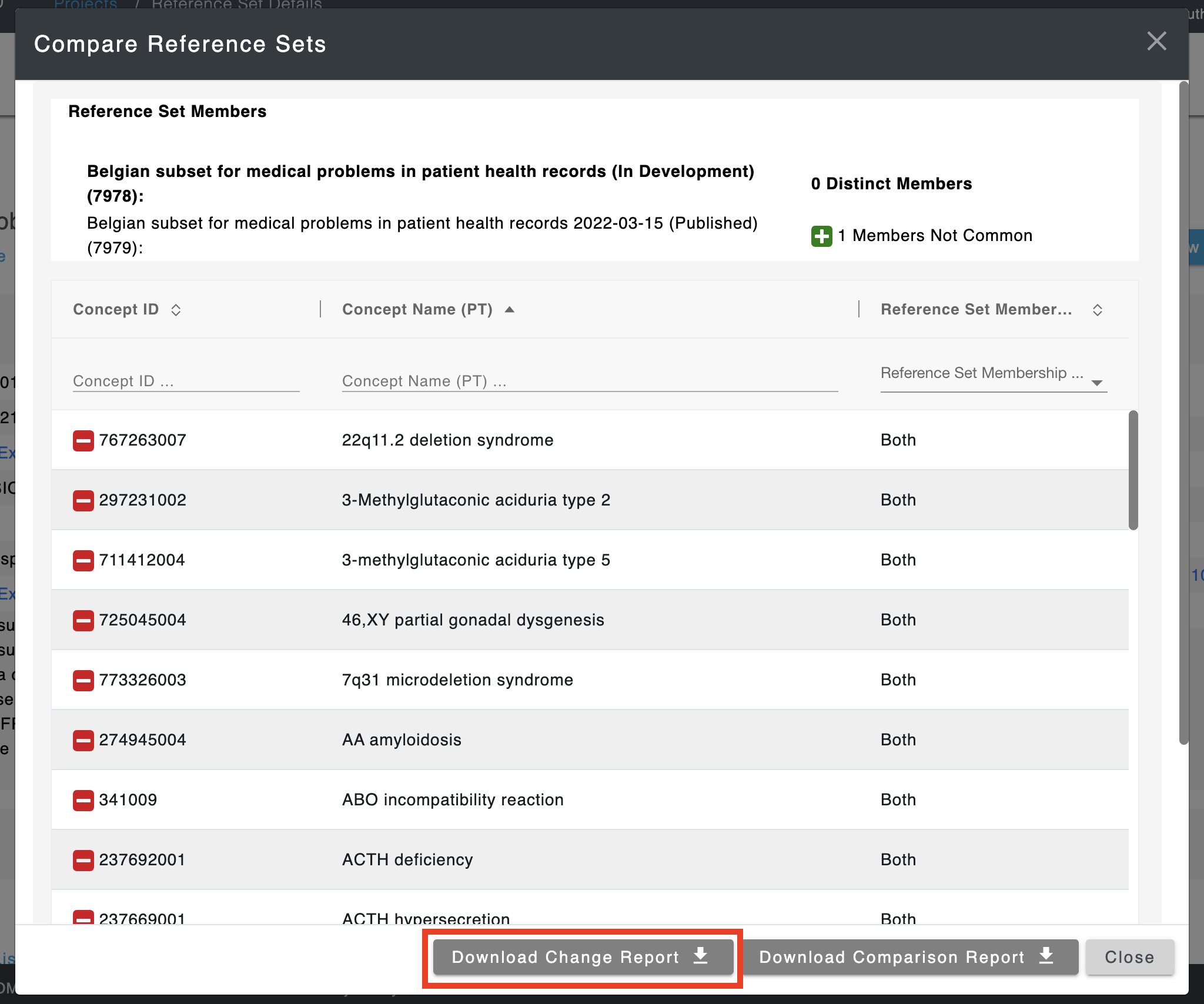Click the Concept Name (PT) filter input

(x=590, y=381)
